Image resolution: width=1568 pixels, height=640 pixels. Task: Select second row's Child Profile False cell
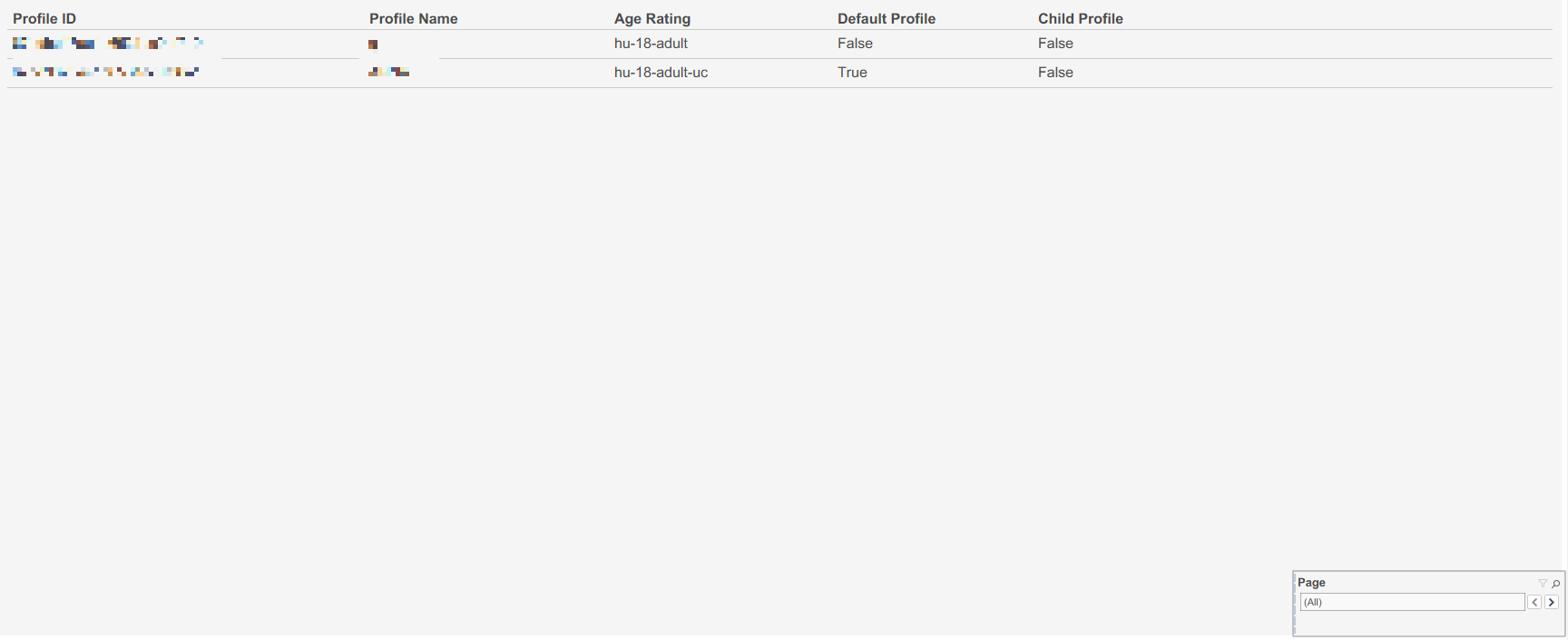(x=1055, y=73)
